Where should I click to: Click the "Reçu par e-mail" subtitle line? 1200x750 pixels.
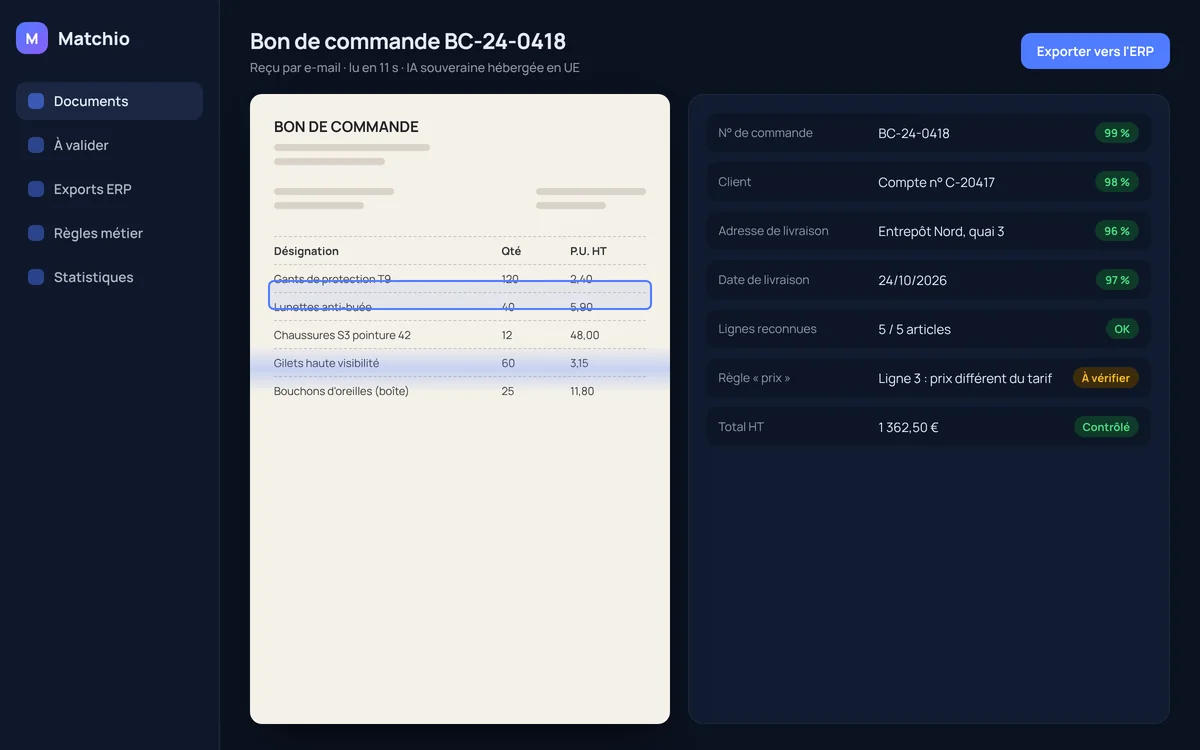click(x=415, y=68)
